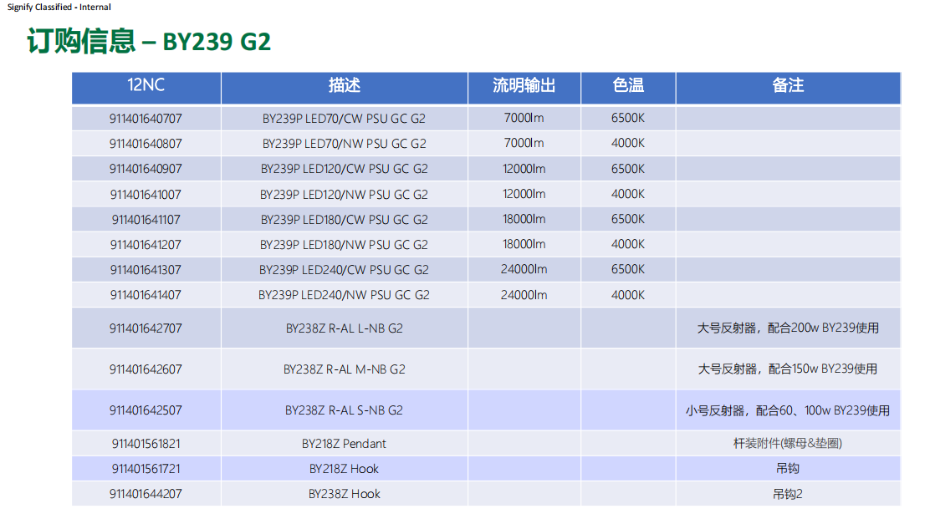Click '4000K' in the 911401641207 row
The image size is (930, 519).
pos(628,244)
